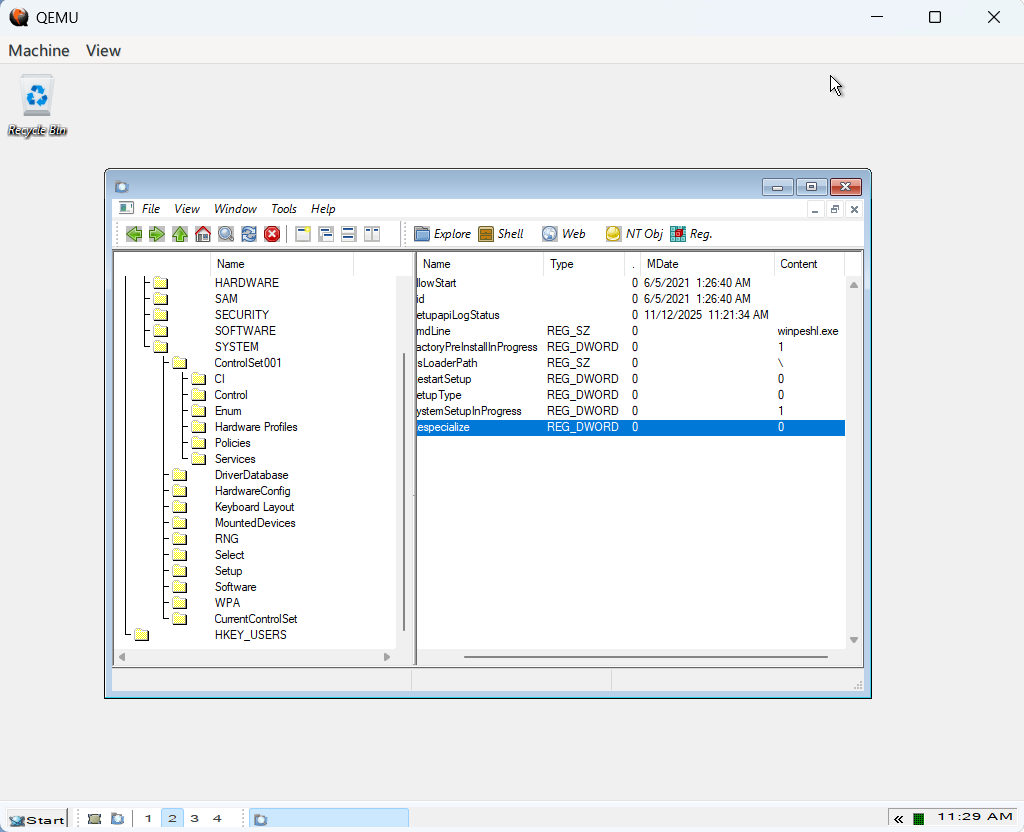Click the magnifier Search icon
This screenshot has height=832, width=1024.
click(x=226, y=234)
